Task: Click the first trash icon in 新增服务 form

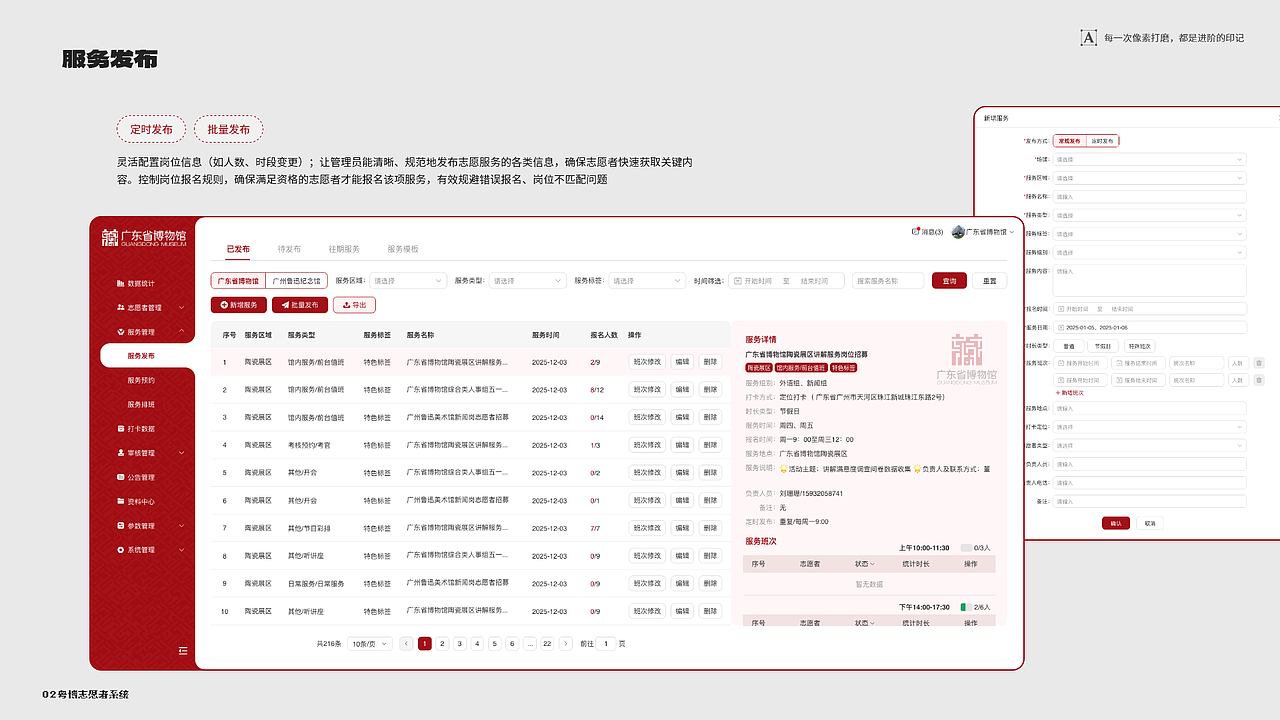Action: click(x=1259, y=363)
